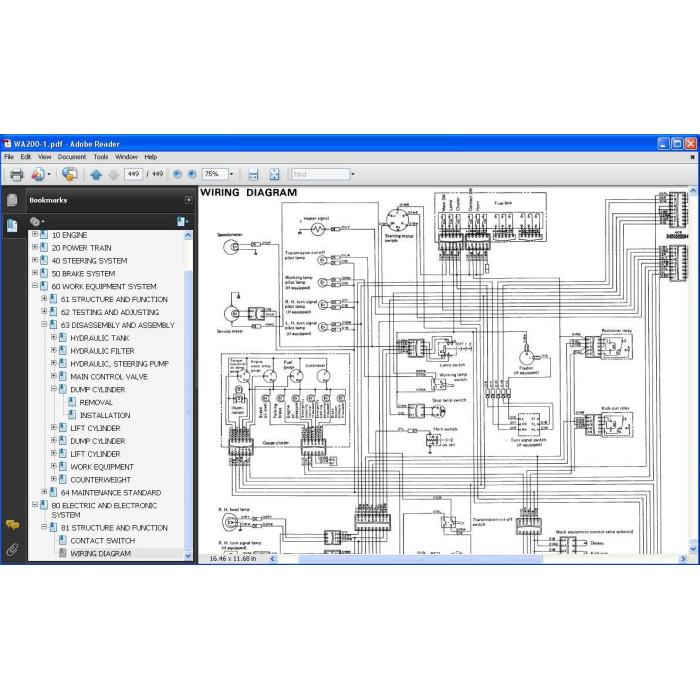The height and width of the screenshot is (700, 700).
Task: Select the REMOVAL bookmark
Action: [x=96, y=402]
